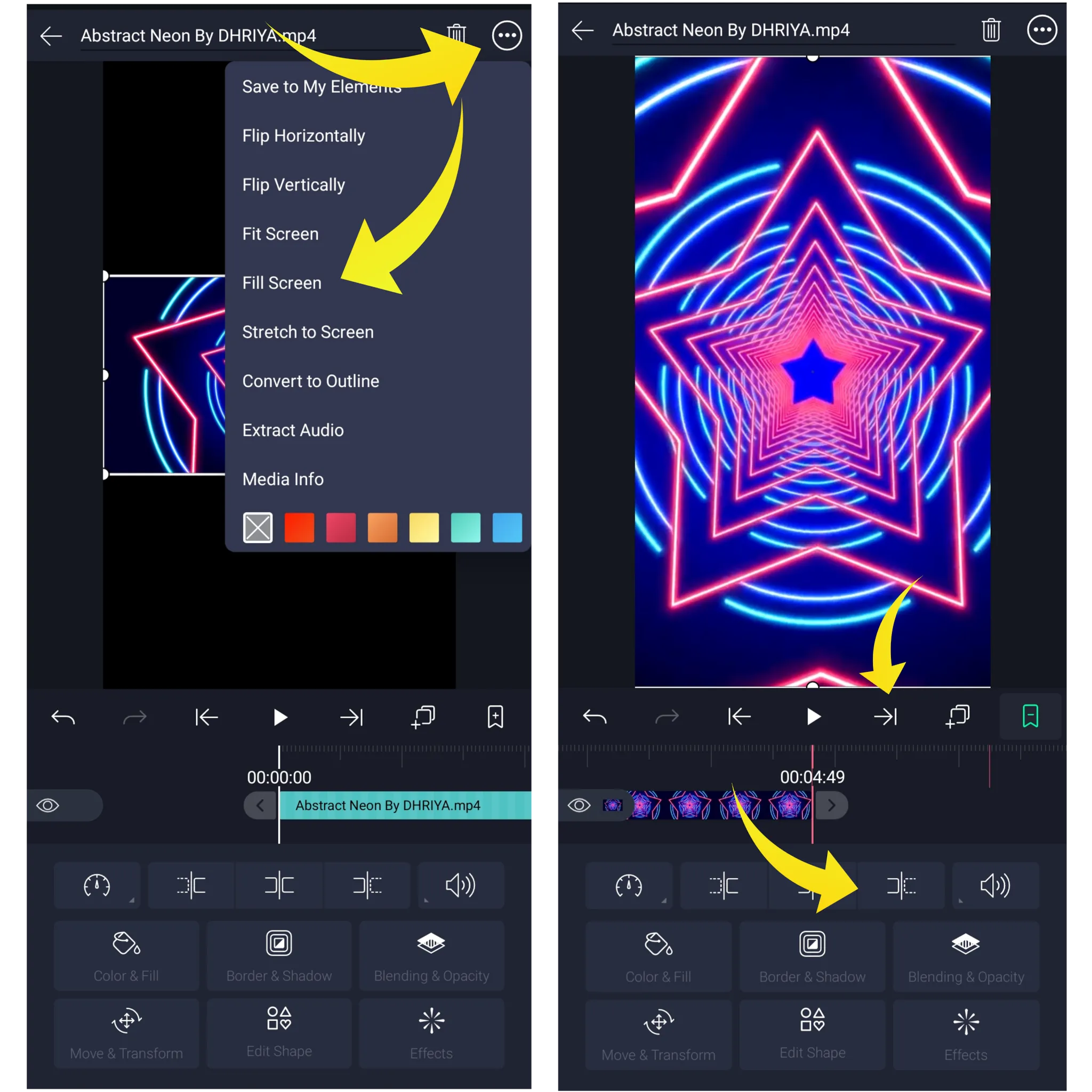Image resolution: width=1092 pixels, height=1092 pixels.
Task: Tap the back arrow in left panel
Action: pos(51,36)
